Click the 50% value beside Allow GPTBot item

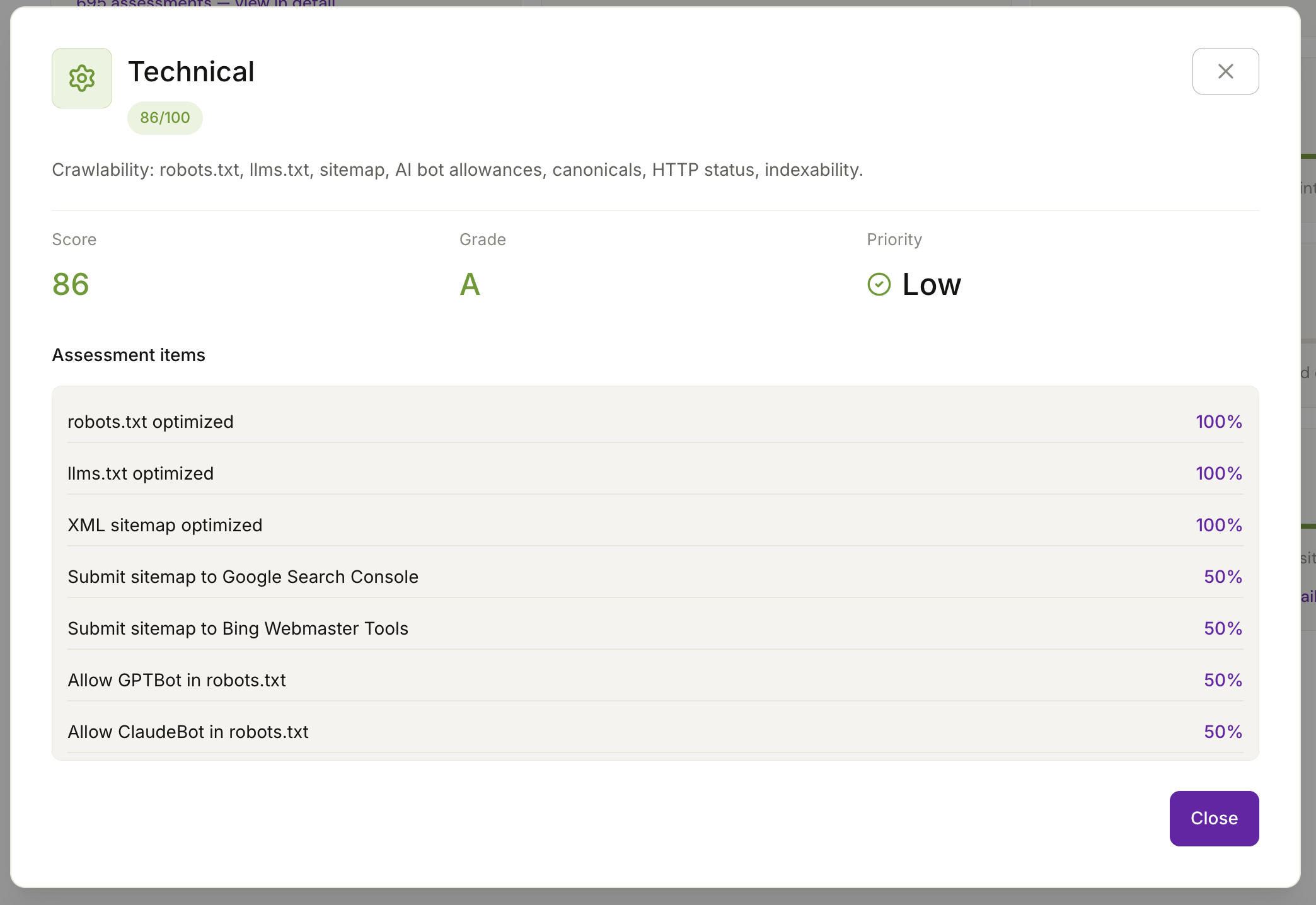tap(1223, 680)
